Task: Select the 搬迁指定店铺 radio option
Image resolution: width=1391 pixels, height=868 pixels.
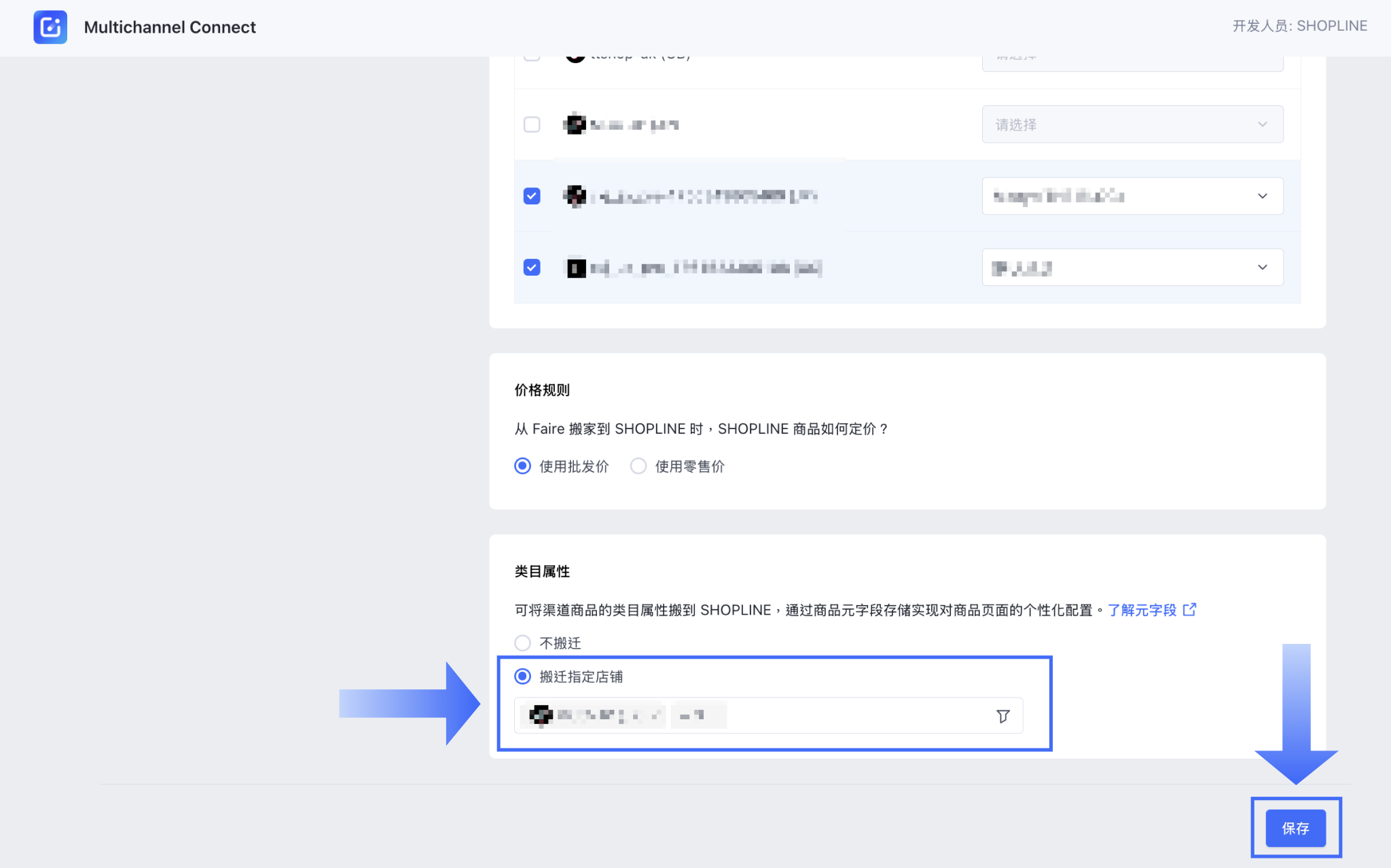Action: 522,676
